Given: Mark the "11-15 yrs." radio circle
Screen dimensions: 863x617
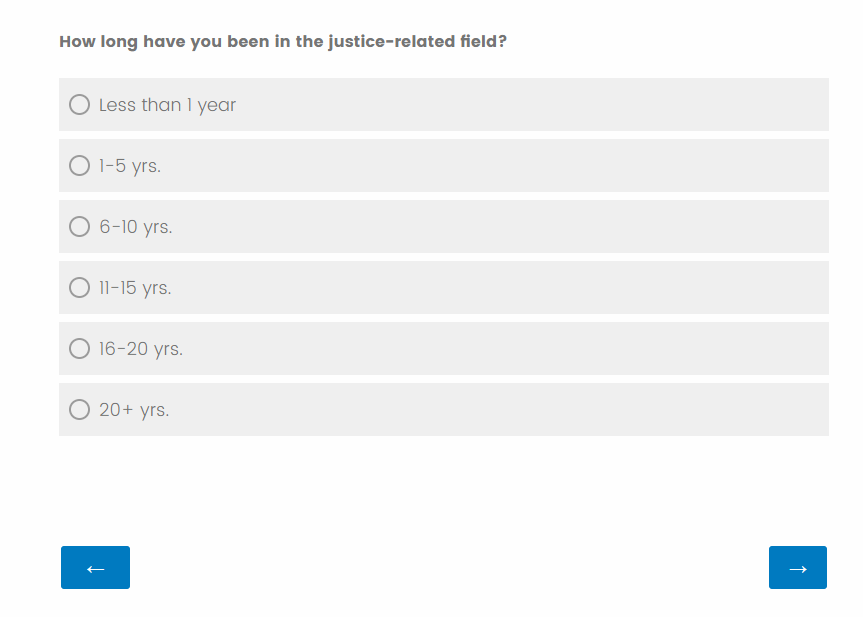Looking at the screenshot, I should [80, 288].
